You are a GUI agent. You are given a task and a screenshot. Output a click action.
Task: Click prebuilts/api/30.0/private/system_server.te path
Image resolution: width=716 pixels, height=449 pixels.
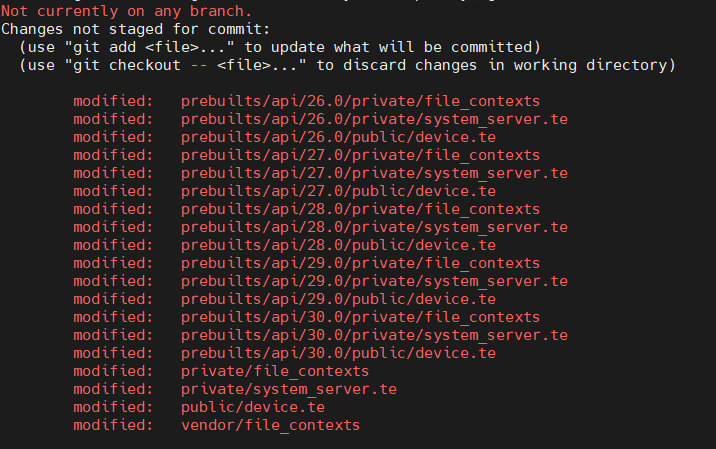(374, 335)
